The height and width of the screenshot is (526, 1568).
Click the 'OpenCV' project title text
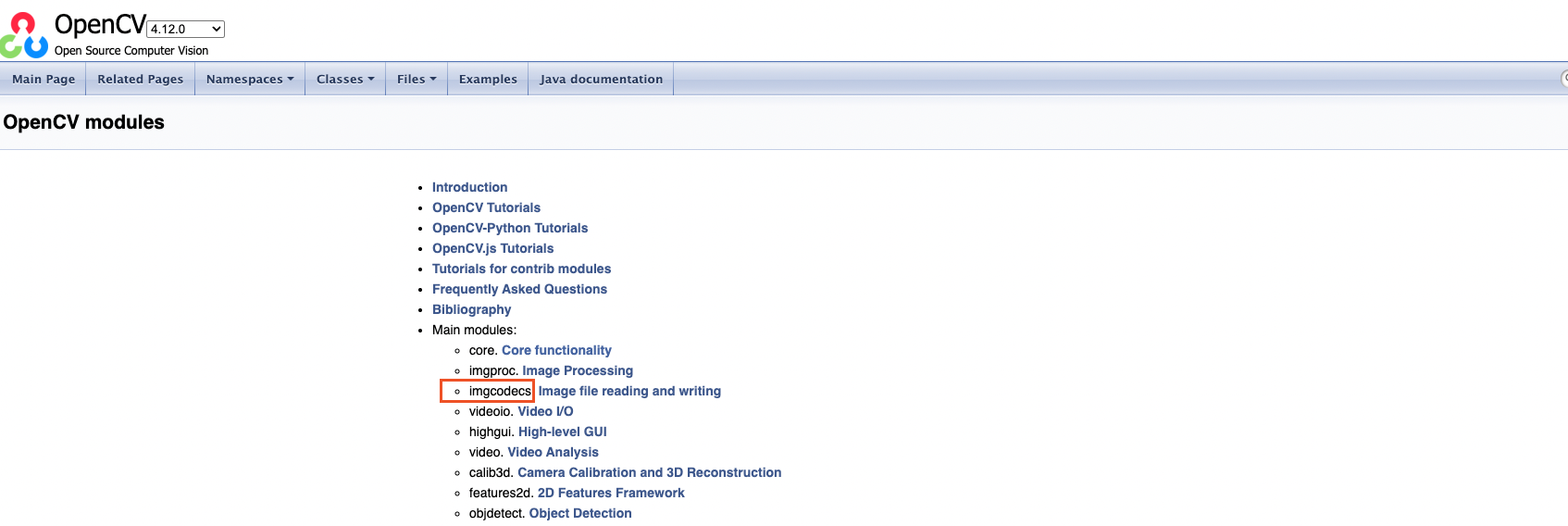pyautogui.click(x=100, y=25)
